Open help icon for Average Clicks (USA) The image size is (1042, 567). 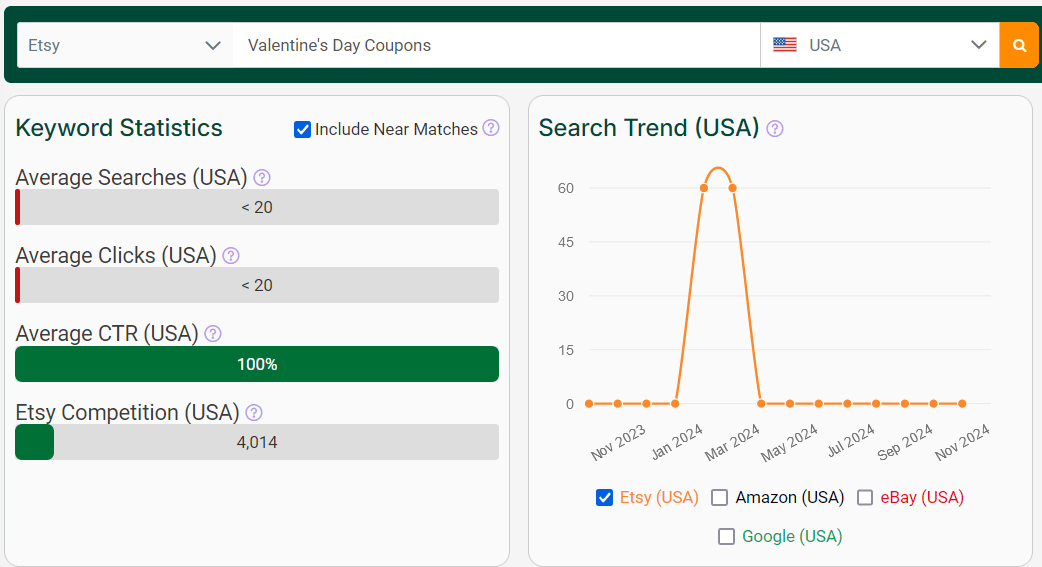(x=231, y=255)
